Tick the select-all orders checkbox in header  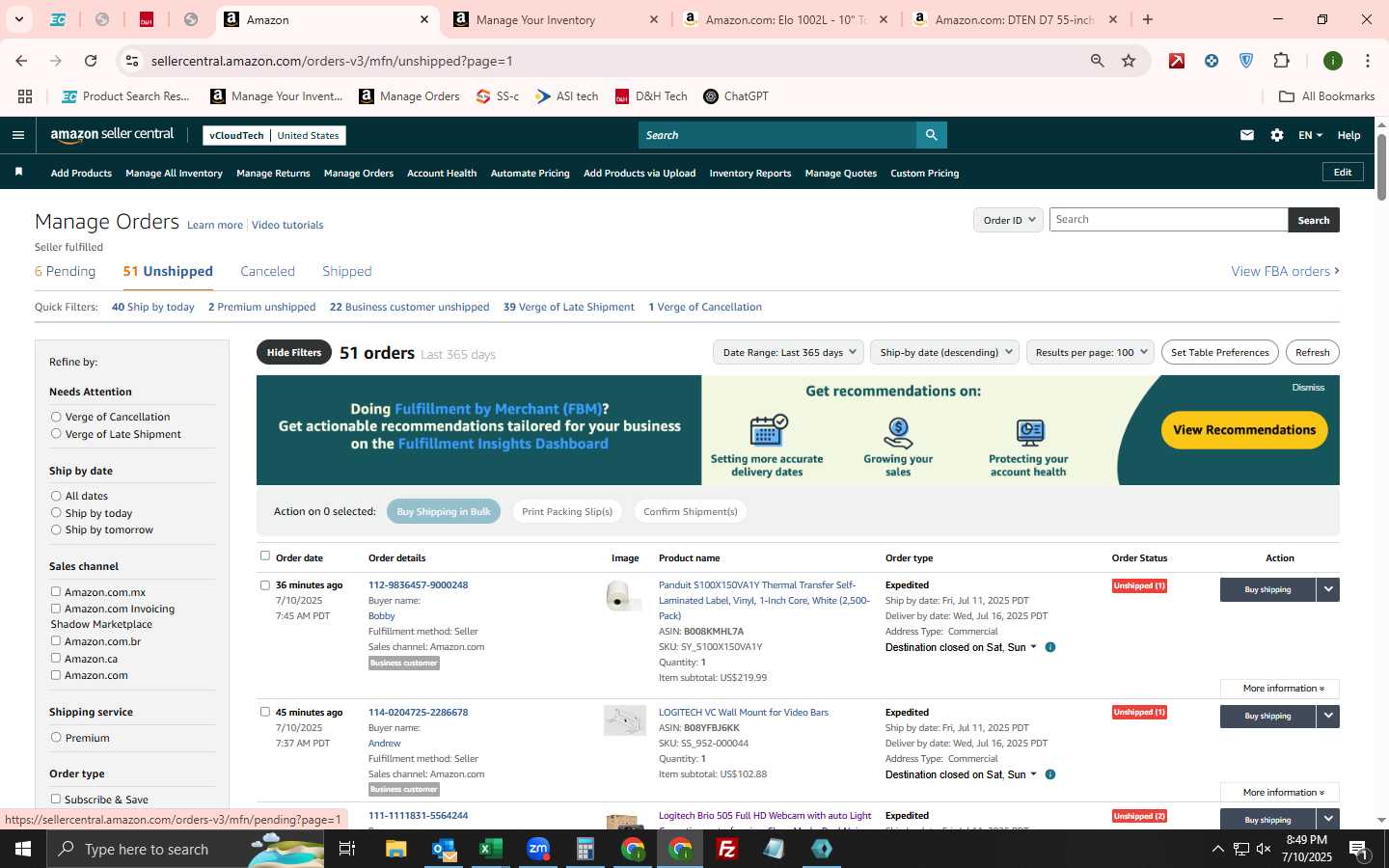[265, 556]
